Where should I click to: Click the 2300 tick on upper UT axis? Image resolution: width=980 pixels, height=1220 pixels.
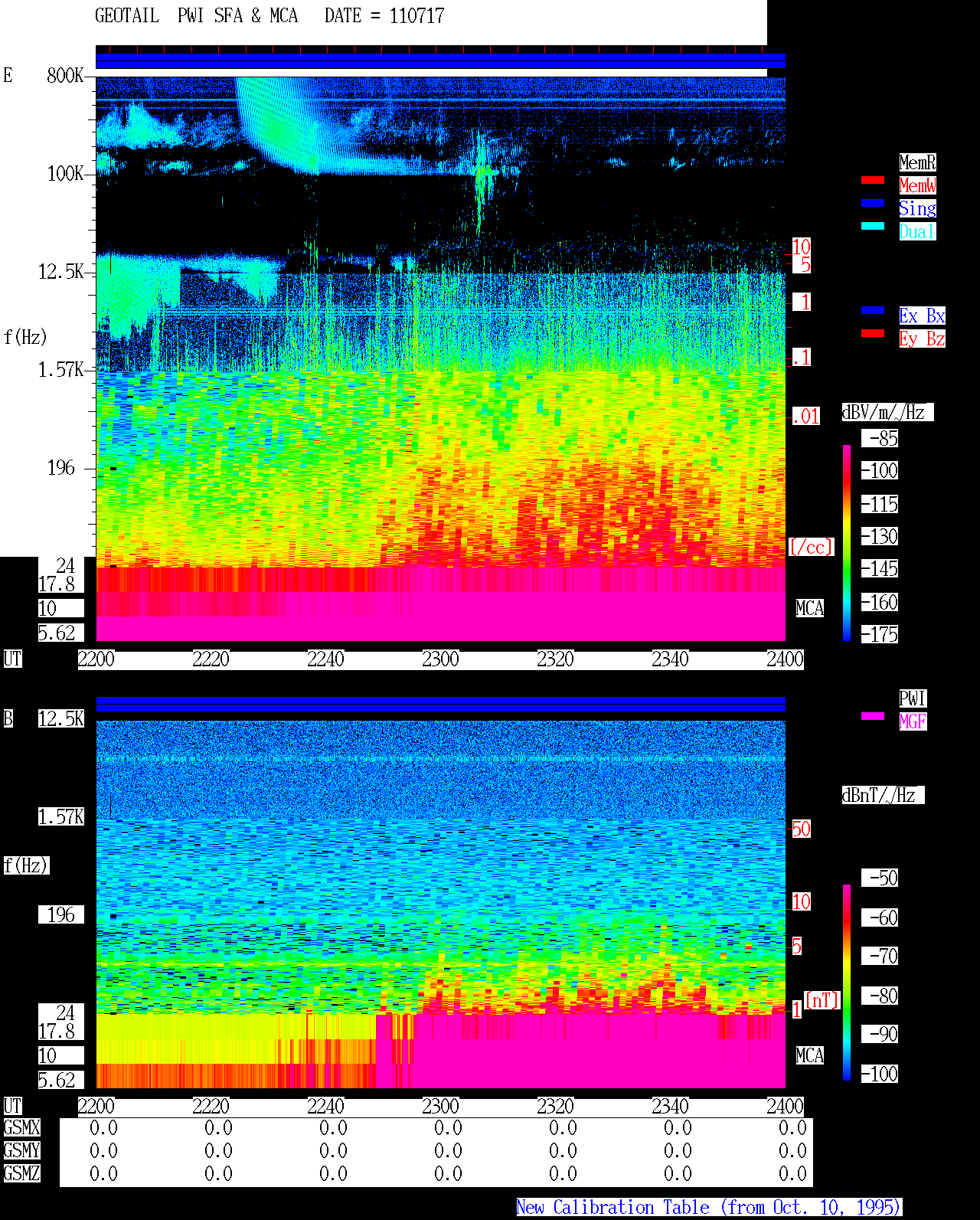coord(440,659)
